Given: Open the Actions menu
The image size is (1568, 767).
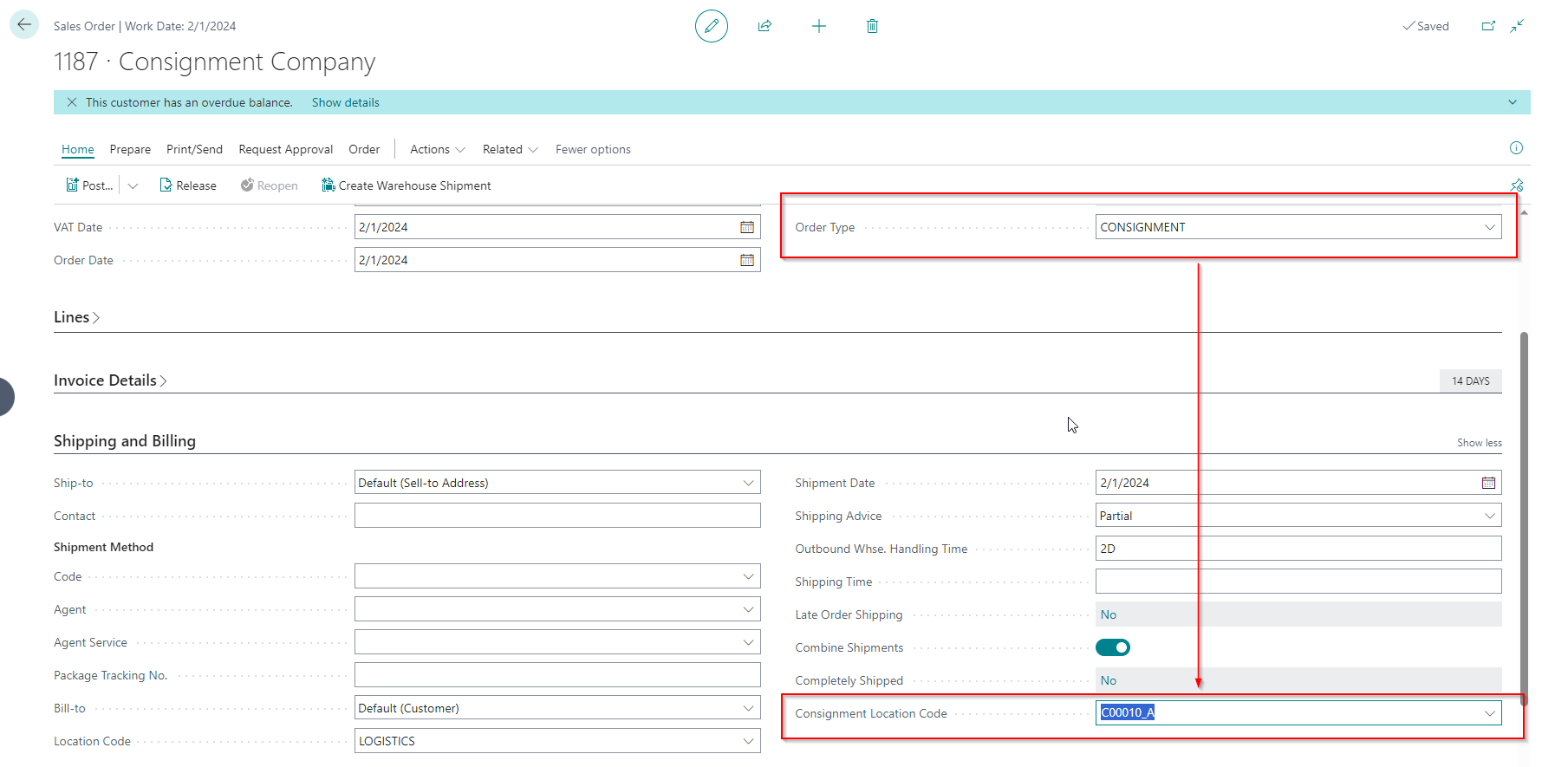Looking at the screenshot, I should pos(437,149).
